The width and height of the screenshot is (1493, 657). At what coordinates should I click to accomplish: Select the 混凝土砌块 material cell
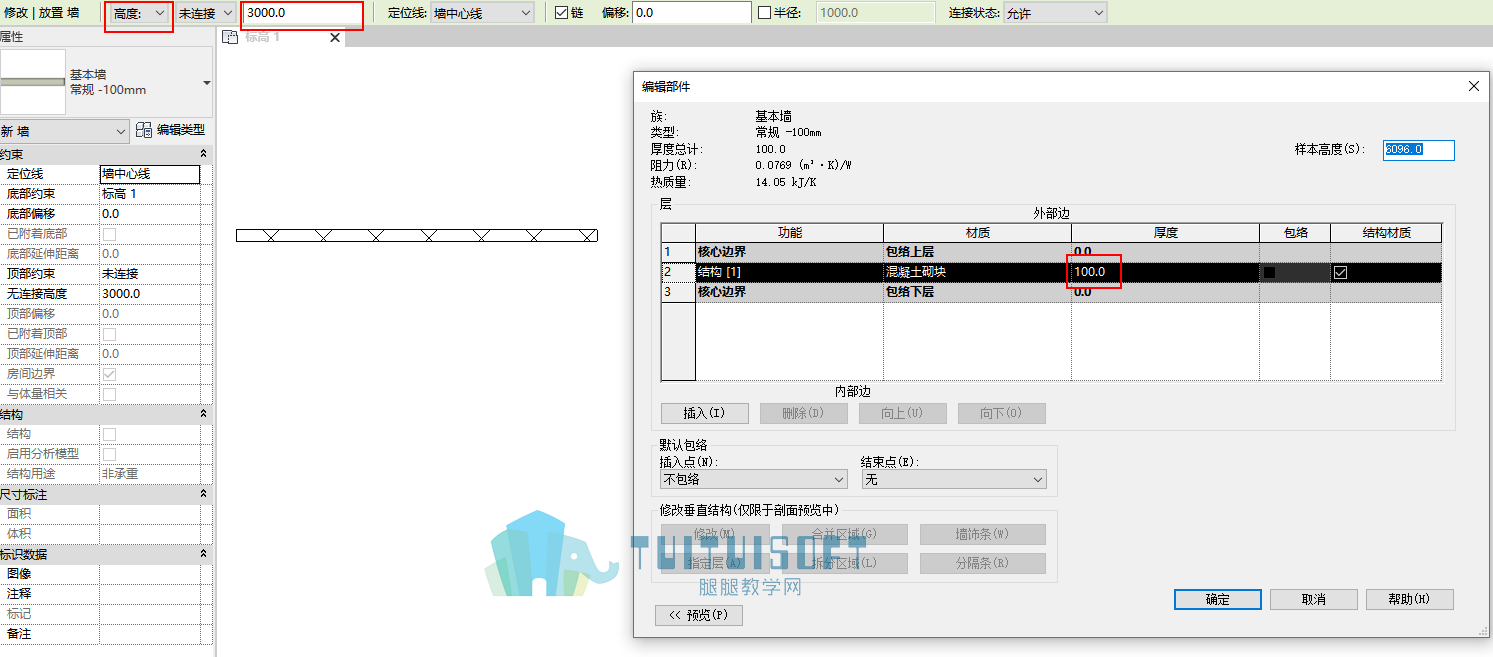click(x=977, y=272)
